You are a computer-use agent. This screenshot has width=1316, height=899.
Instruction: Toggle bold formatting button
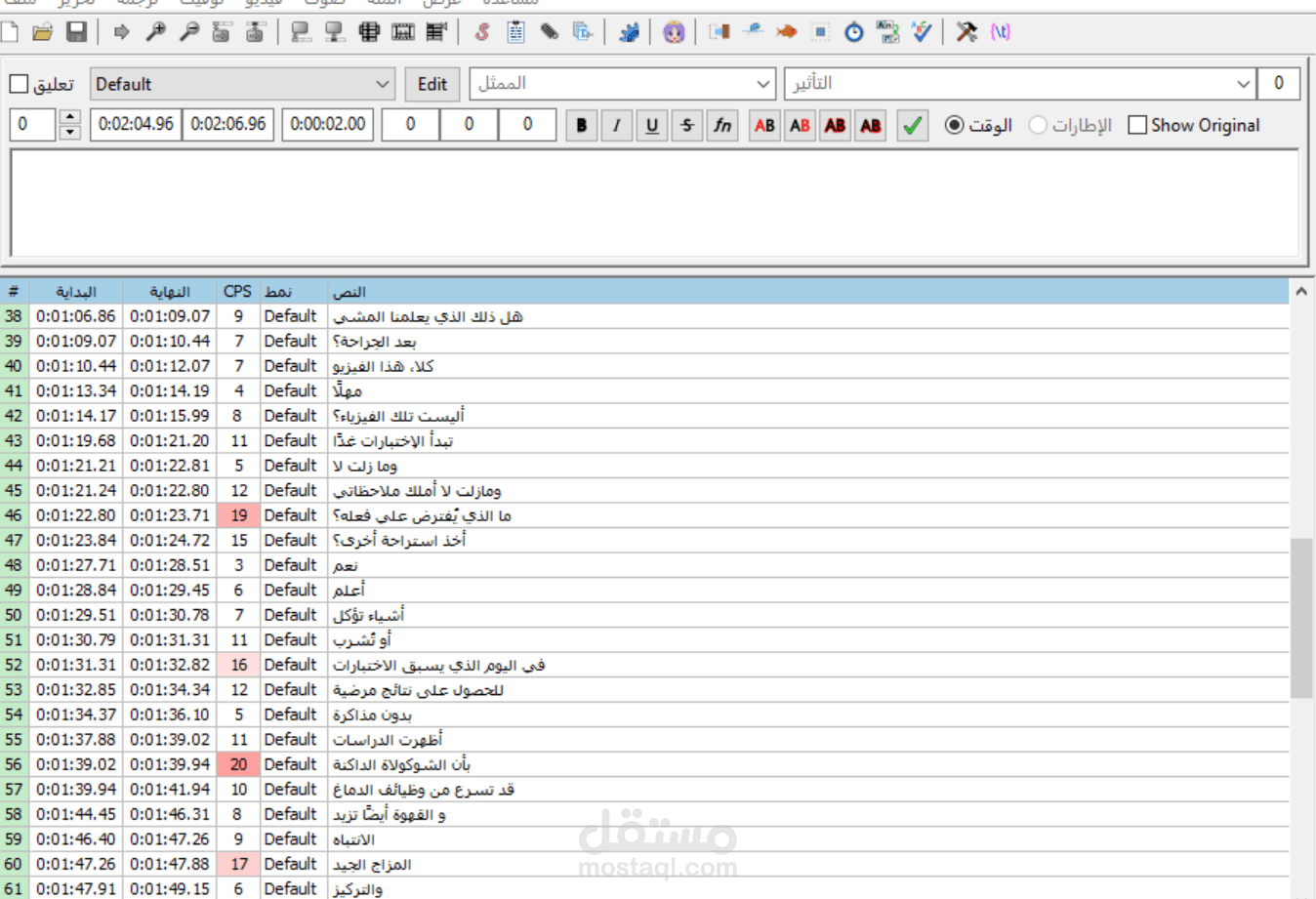582,125
